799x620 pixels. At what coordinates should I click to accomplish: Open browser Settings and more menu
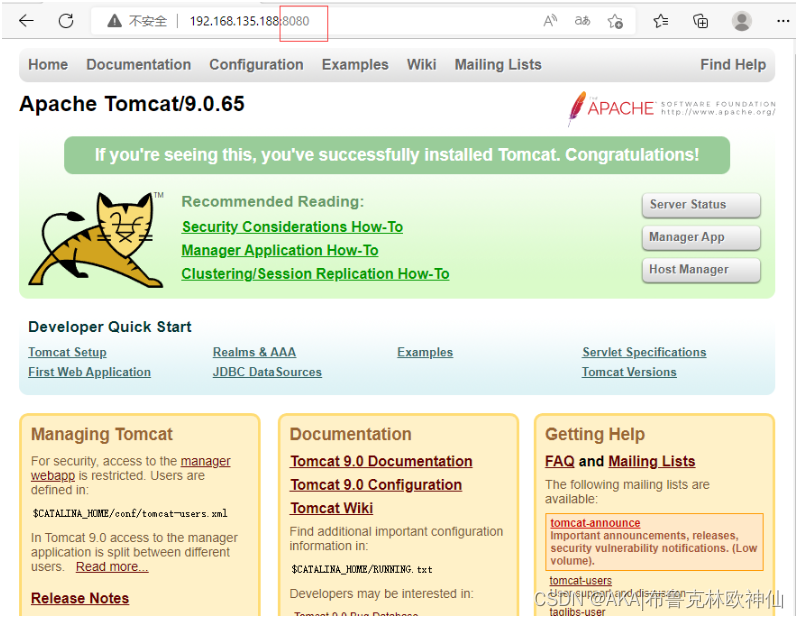[x=783, y=21]
